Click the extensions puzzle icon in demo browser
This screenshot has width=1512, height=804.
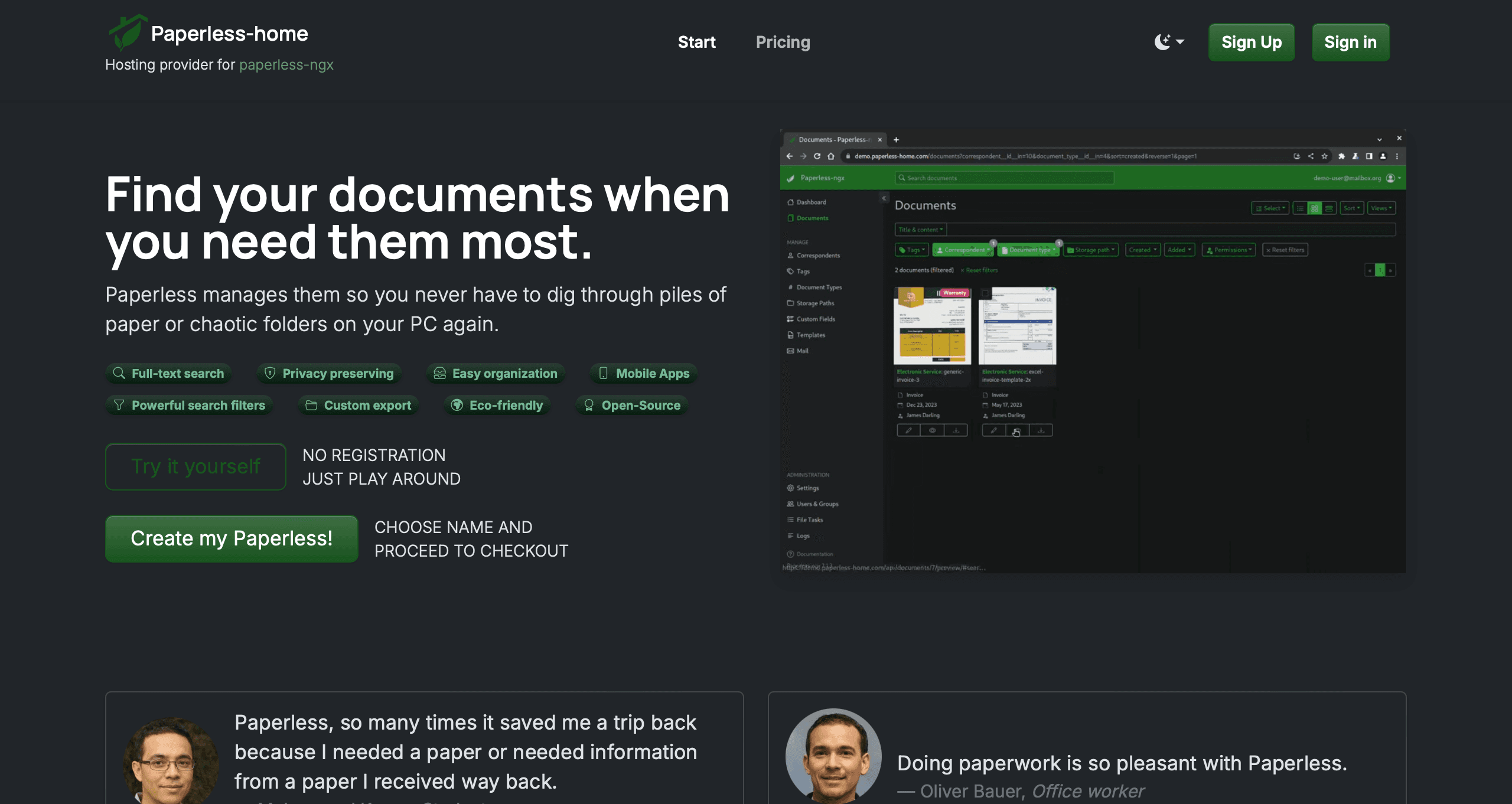click(1341, 156)
